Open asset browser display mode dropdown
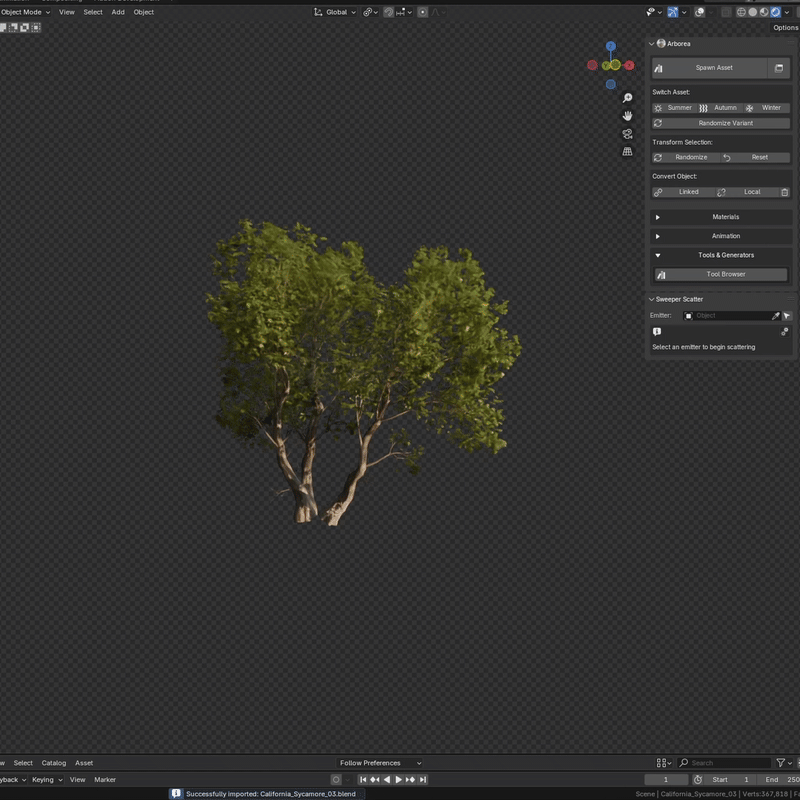The width and height of the screenshot is (800, 800). [x=664, y=763]
